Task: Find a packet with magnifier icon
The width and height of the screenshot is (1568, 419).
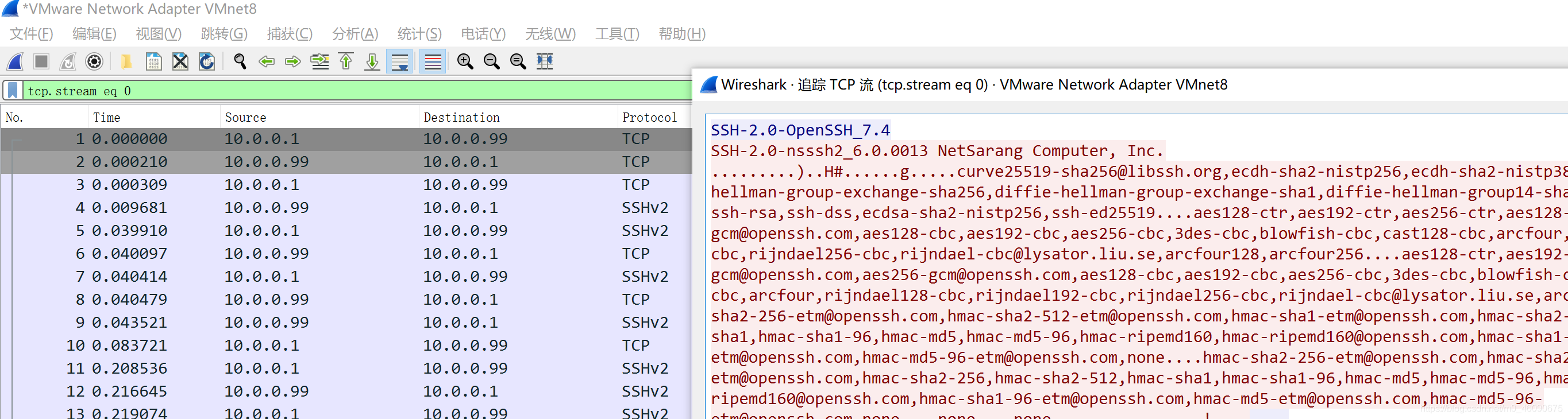Action: click(240, 61)
